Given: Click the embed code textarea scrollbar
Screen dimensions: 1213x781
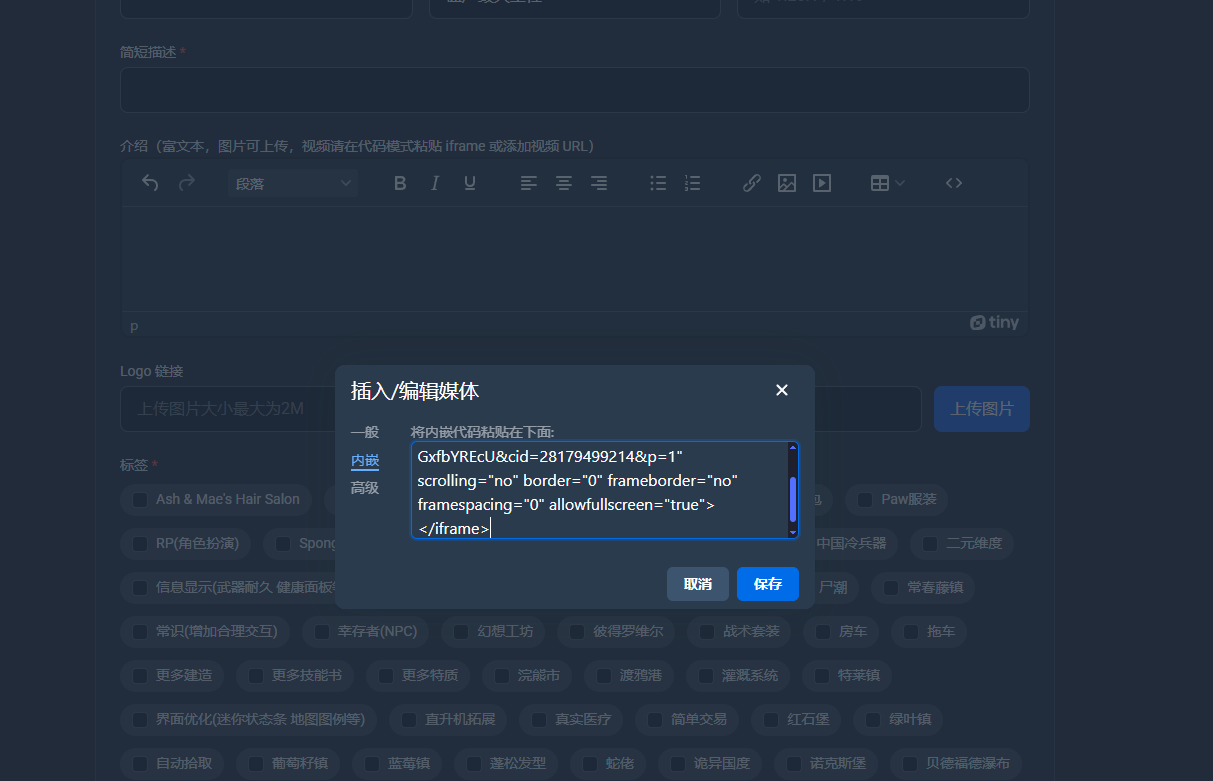Looking at the screenshot, I should tap(793, 498).
